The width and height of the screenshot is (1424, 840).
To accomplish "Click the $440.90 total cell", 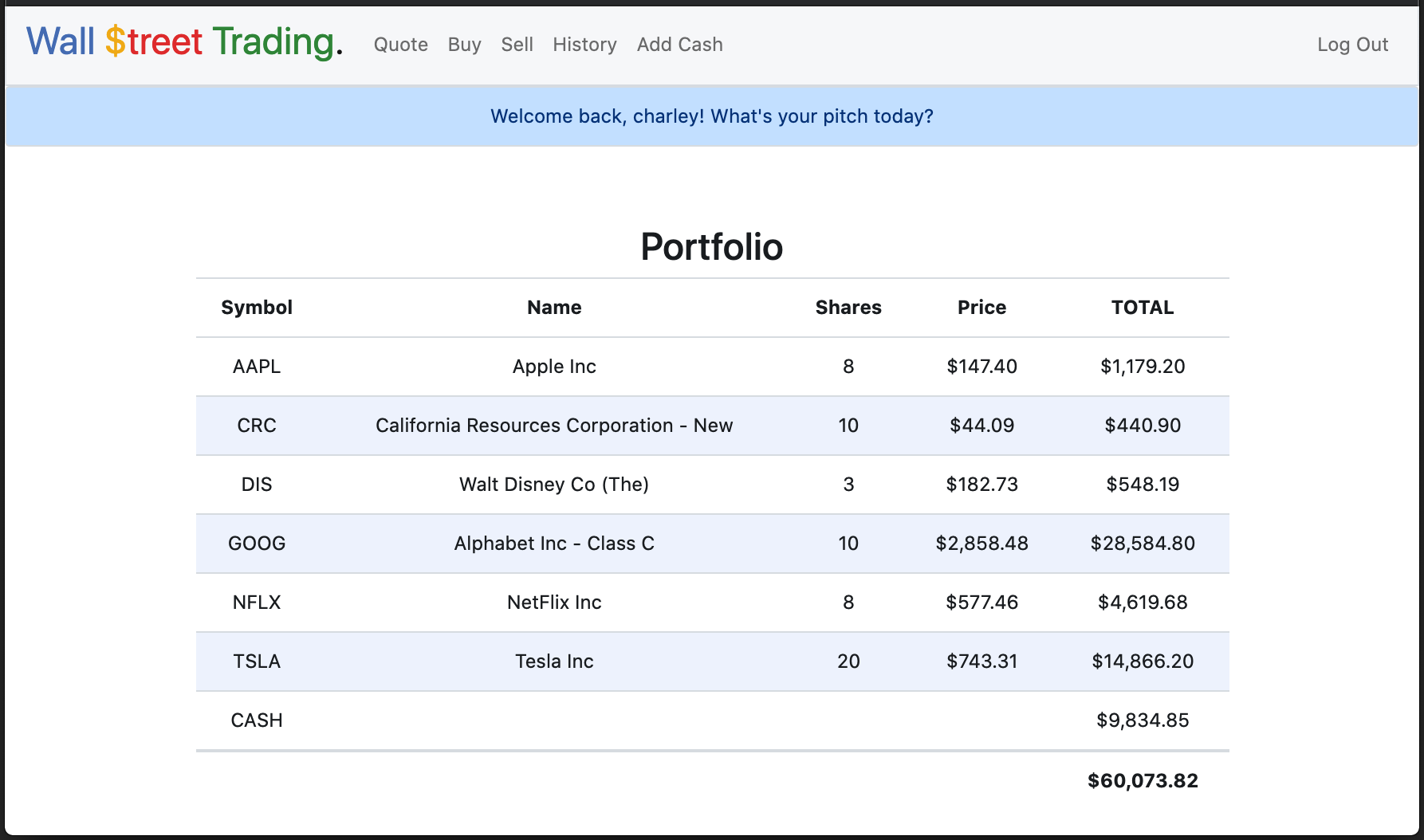I will tap(1143, 426).
